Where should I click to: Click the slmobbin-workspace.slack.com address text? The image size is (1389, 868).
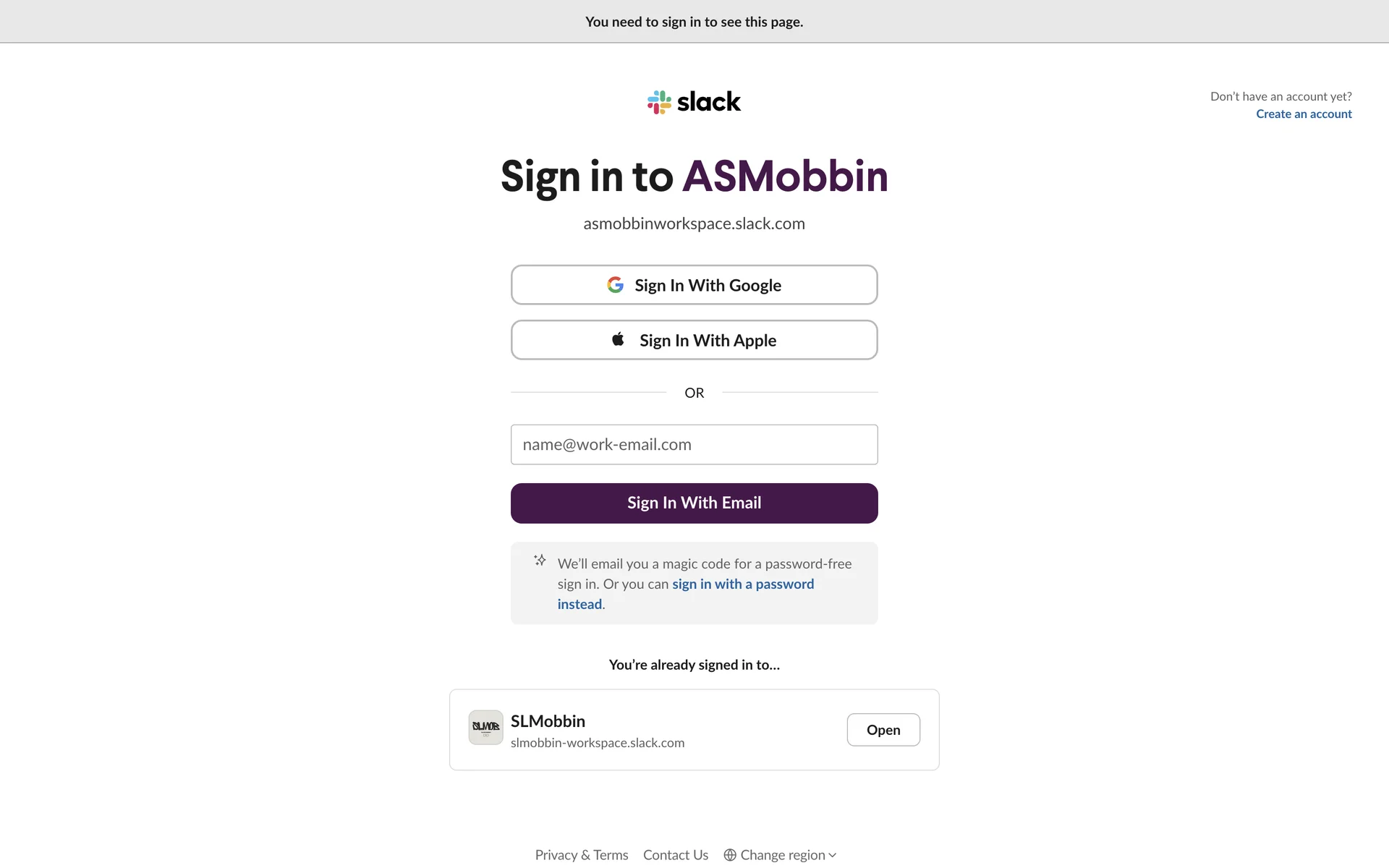(598, 743)
